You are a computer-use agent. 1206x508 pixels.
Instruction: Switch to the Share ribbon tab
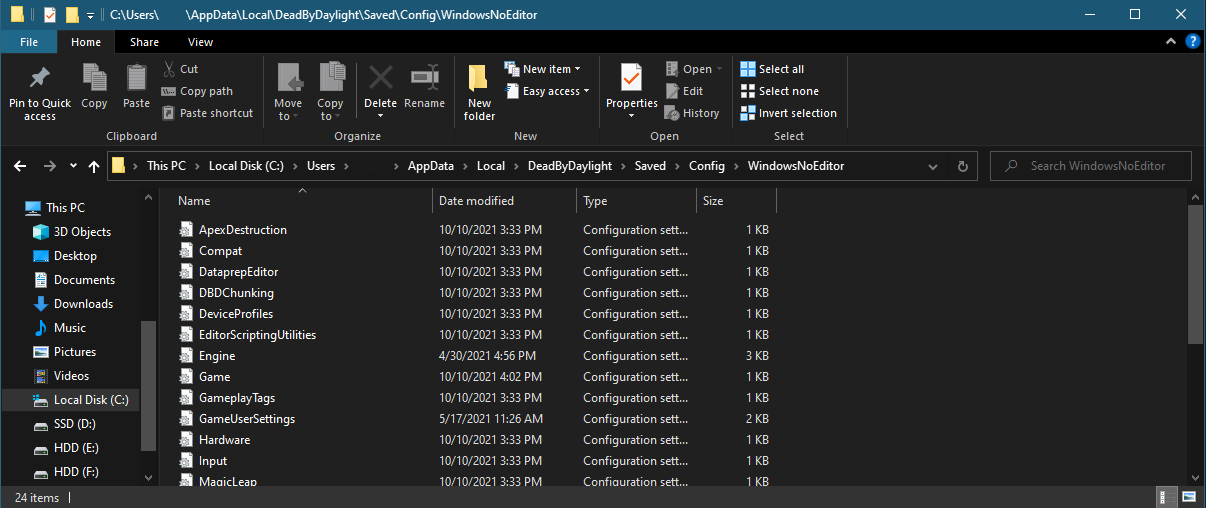pos(144,42)
